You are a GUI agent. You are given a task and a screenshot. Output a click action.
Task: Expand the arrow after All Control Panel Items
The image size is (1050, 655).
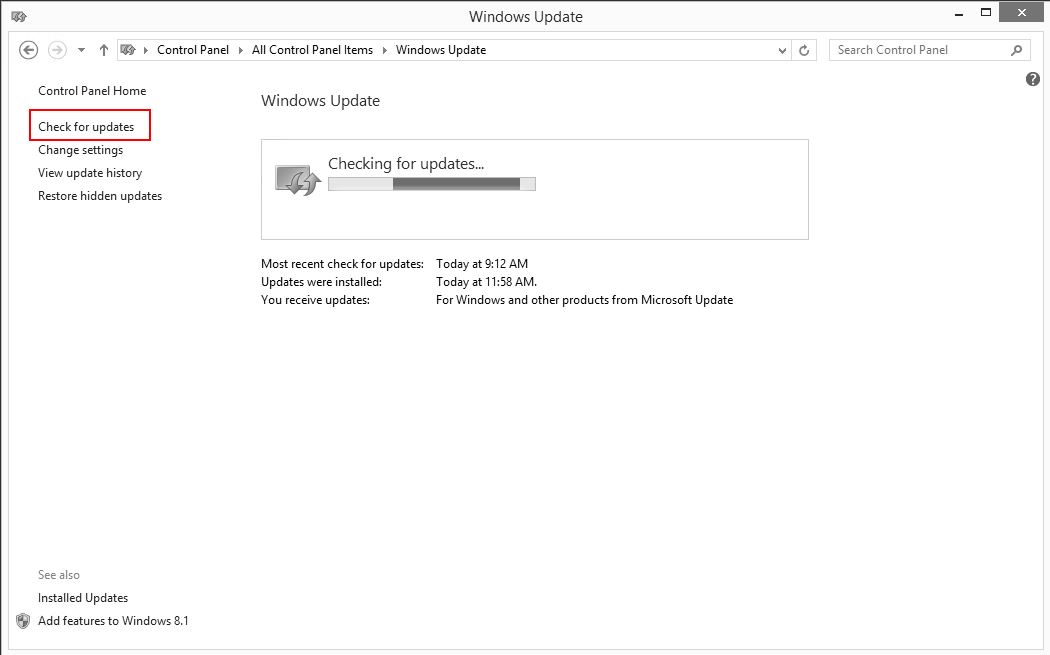point(384,50)
